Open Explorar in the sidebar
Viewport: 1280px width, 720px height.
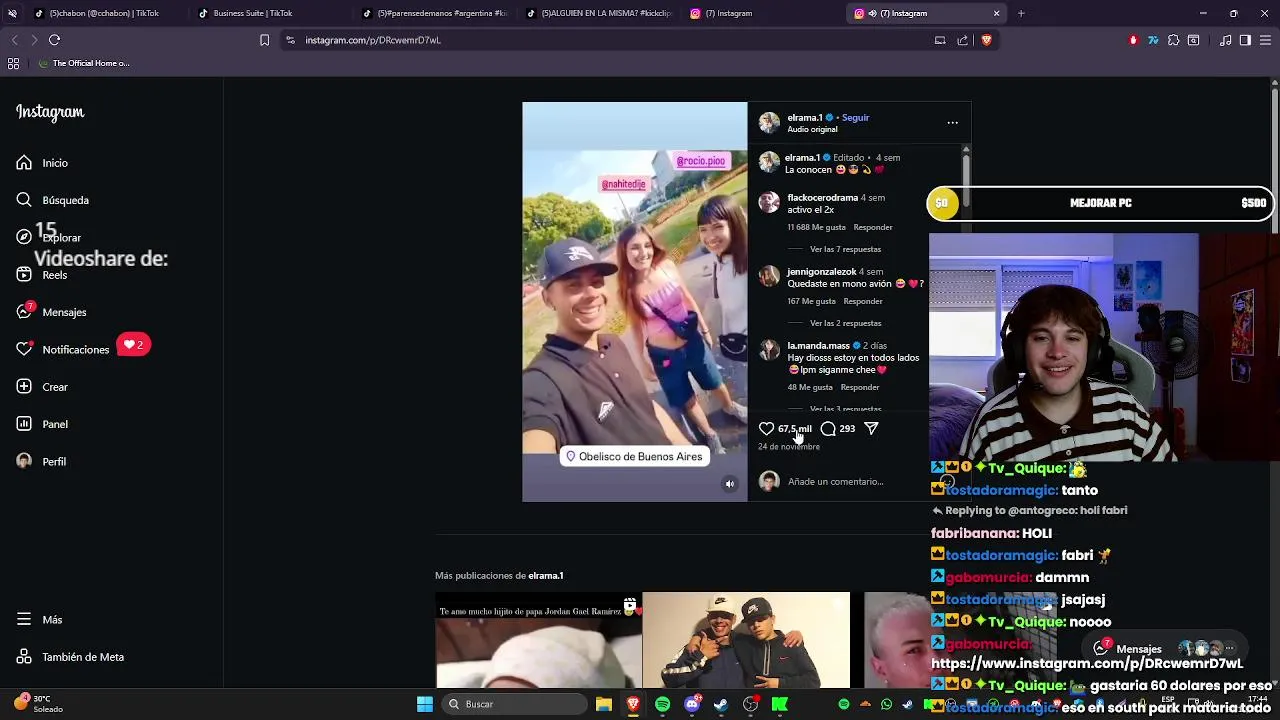pos(48,237)
